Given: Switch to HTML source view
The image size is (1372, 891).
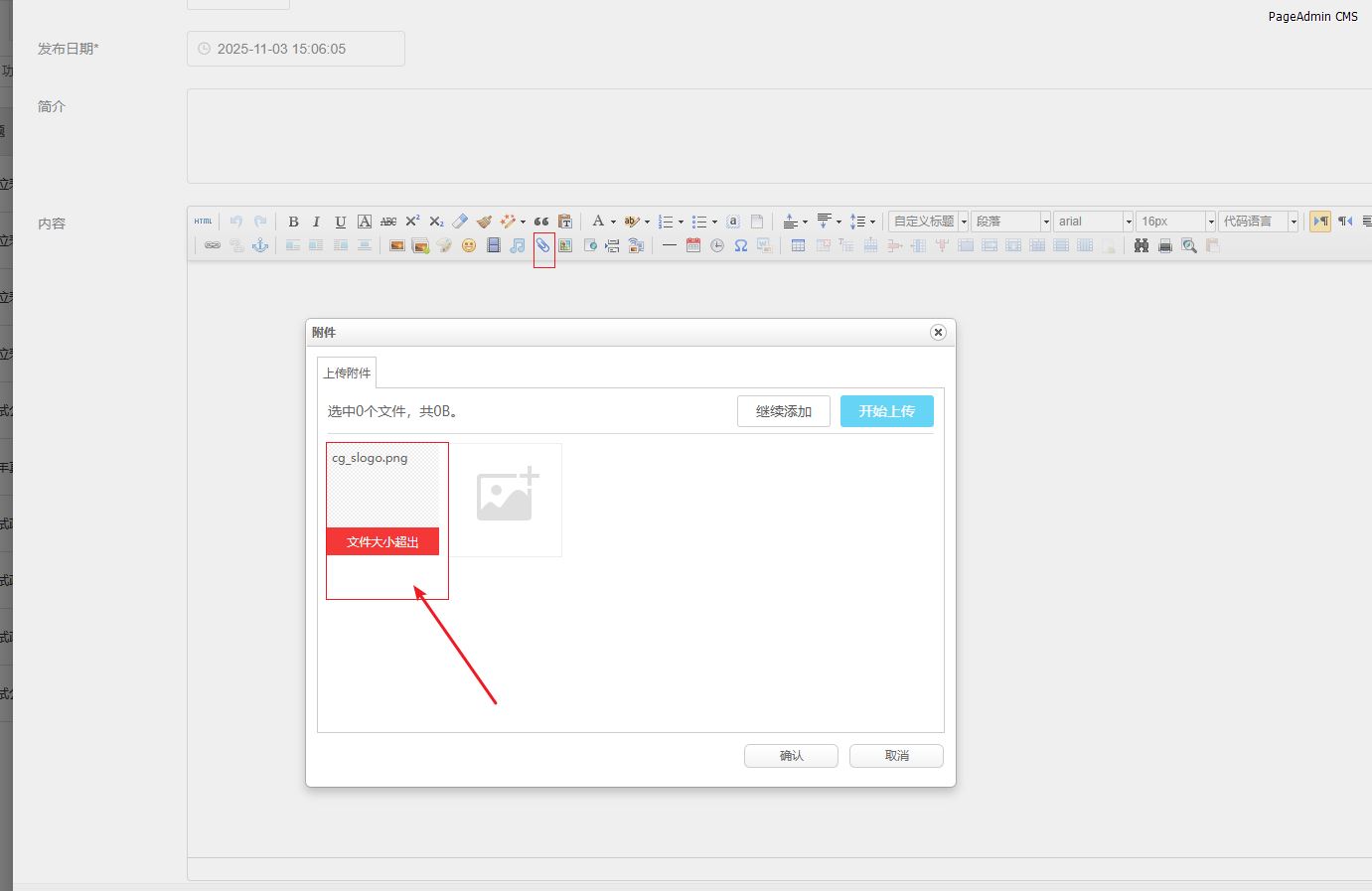Looking at the screenshot, I should pyautogui.click(x=203, y=222).
